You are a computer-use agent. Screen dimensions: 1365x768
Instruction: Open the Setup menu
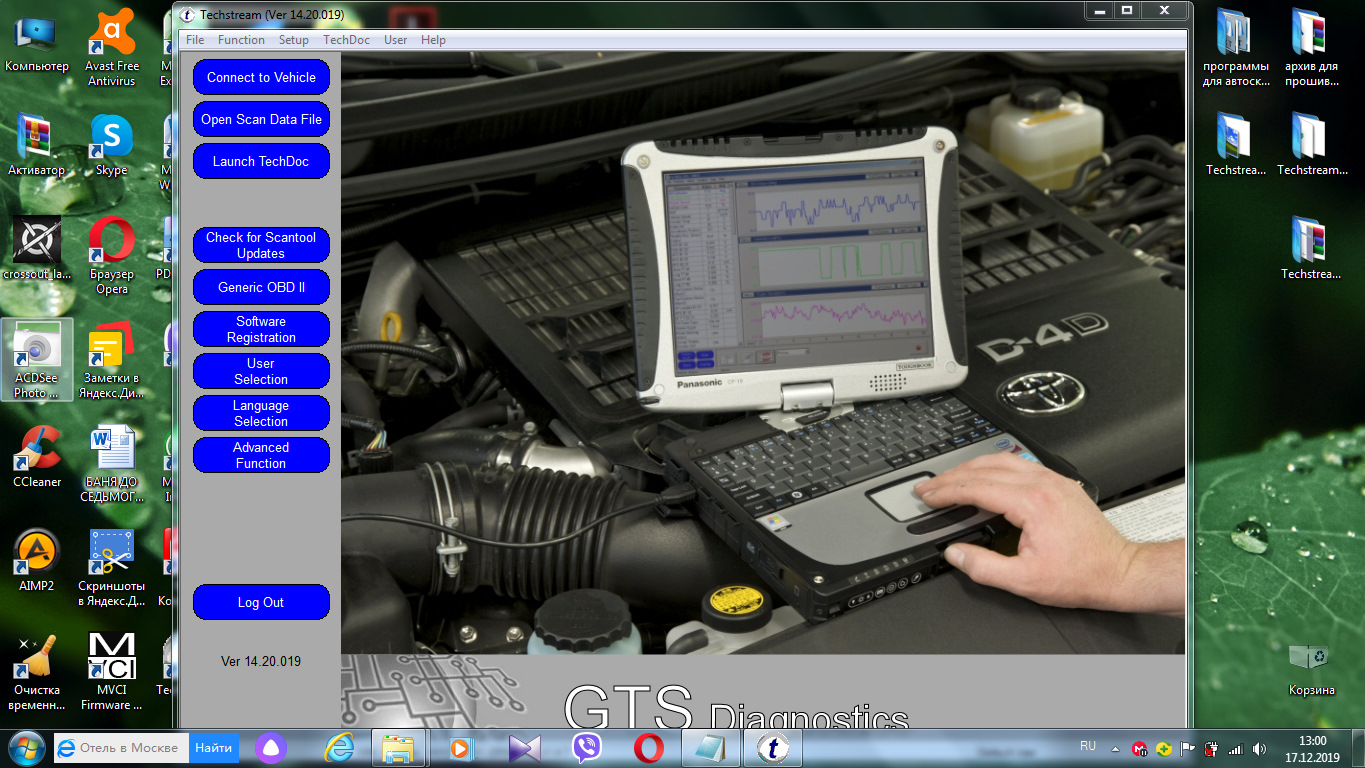293,40
